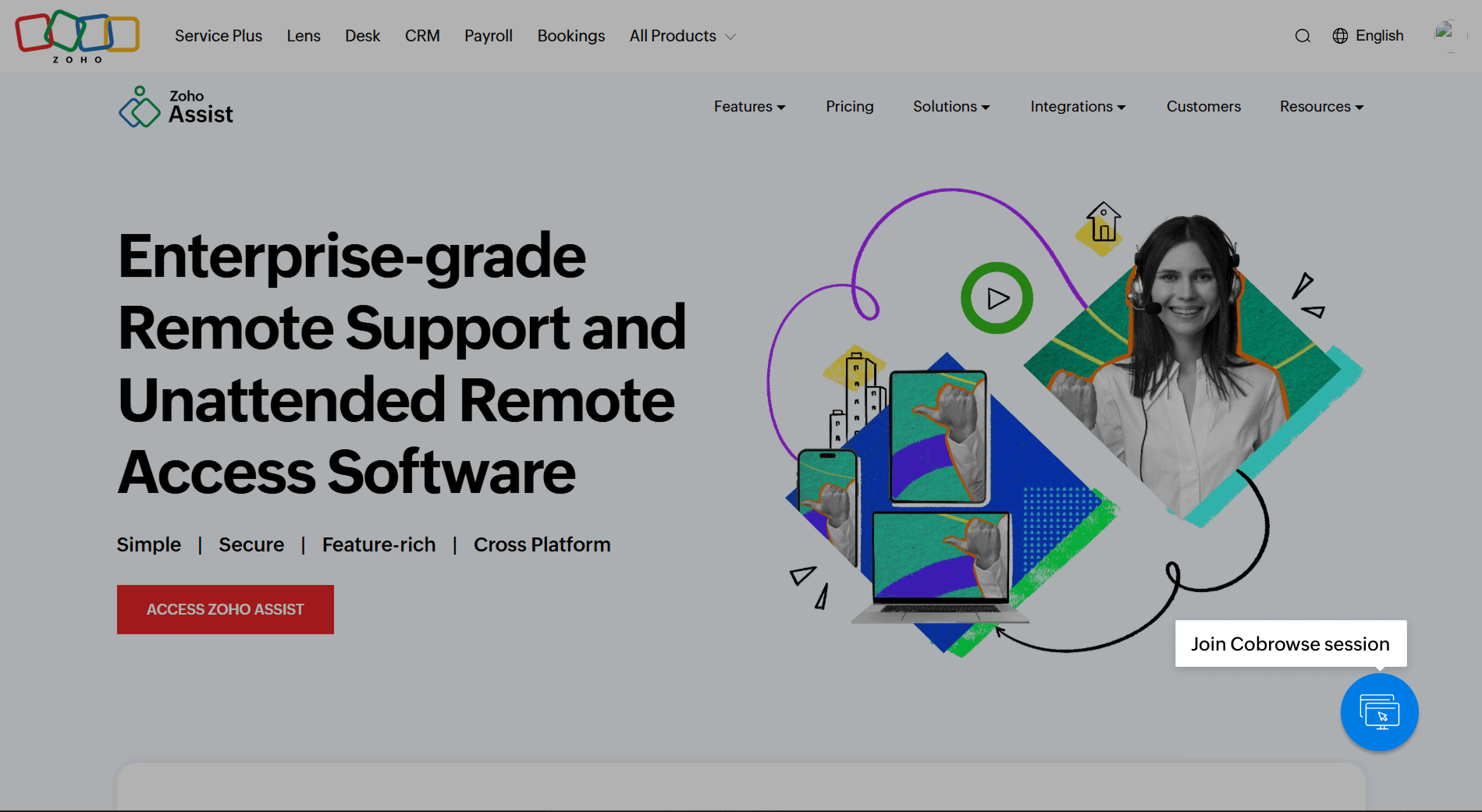Click the Zoho logo
This screenshot has height=812, width=1482.
pyautogui.click(x=77, y=37)
